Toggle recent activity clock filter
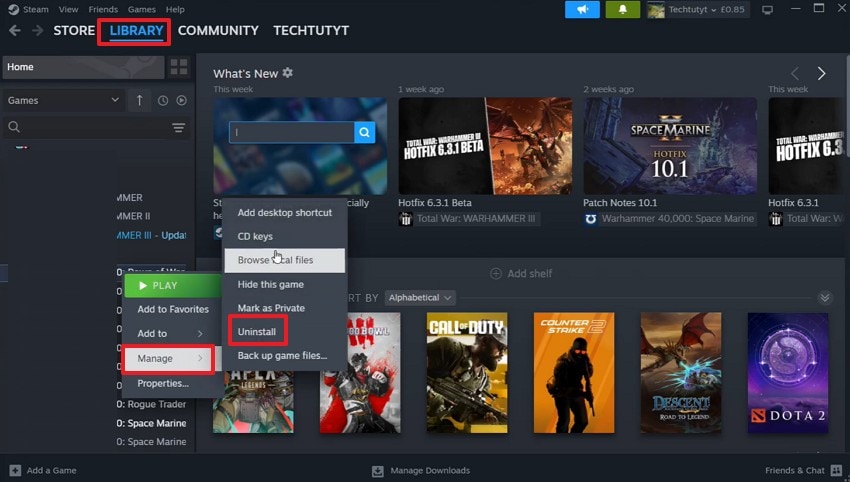Viewport: 850px width, 482px height. coord(163,100)
